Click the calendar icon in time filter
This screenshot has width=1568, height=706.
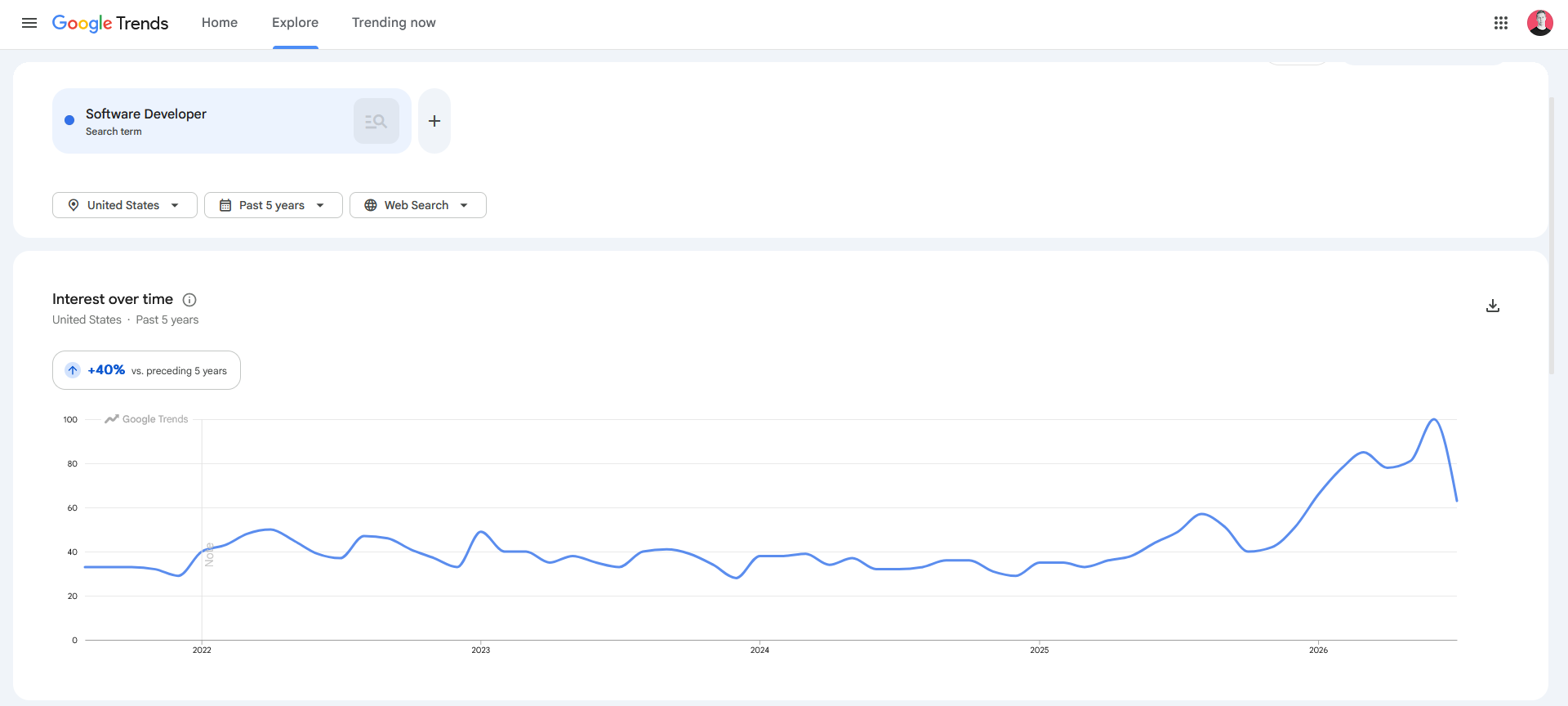click(x=225, y=205)
